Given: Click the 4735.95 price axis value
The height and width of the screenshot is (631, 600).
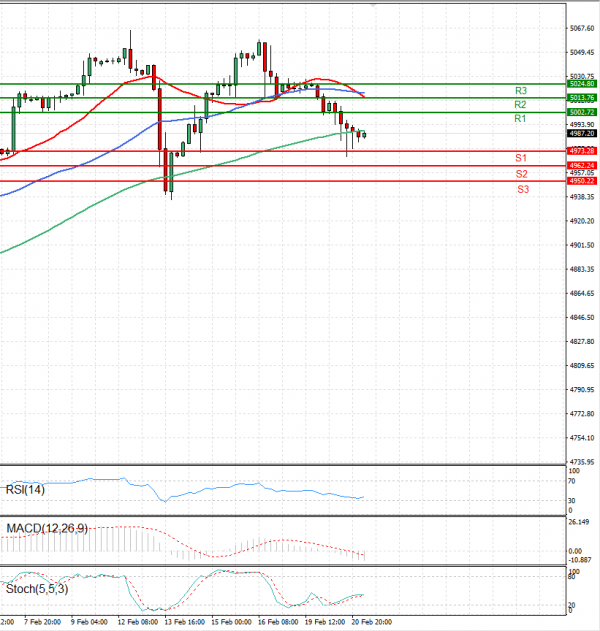Looking at the screenshot, I should coord(582,462).
